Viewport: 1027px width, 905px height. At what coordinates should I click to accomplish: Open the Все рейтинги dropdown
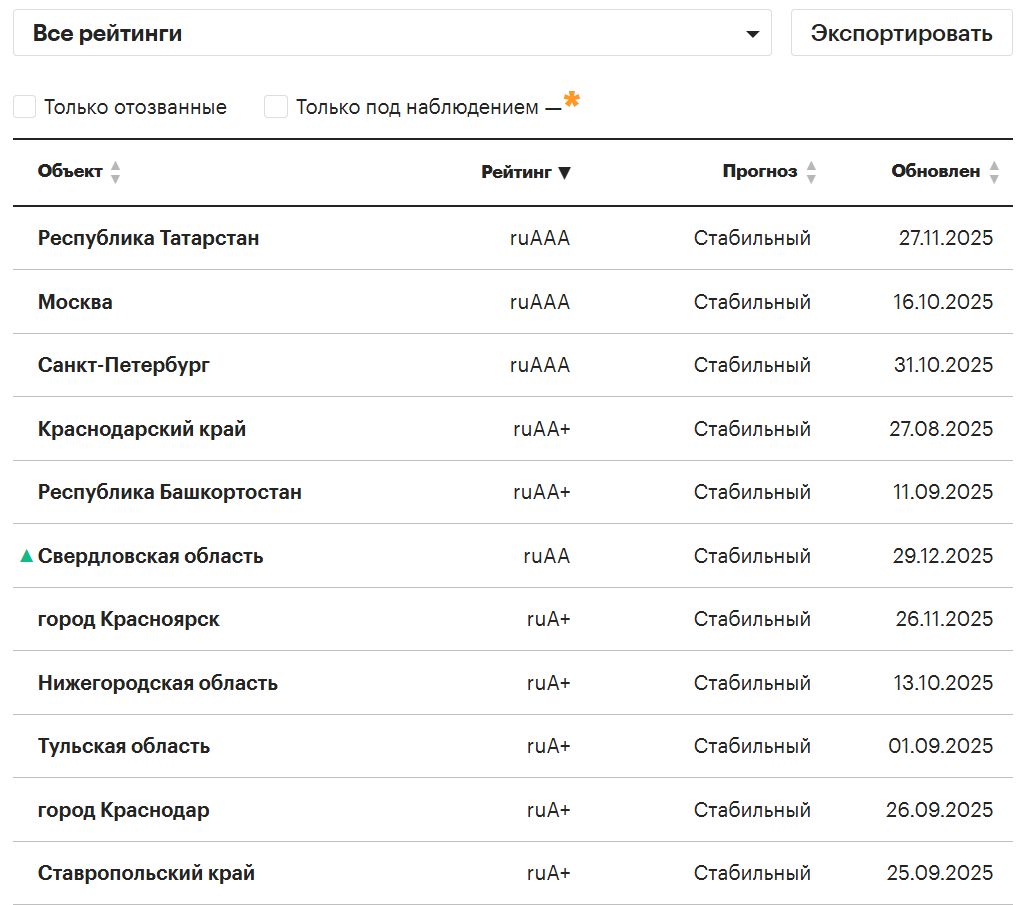click(392, 33)
